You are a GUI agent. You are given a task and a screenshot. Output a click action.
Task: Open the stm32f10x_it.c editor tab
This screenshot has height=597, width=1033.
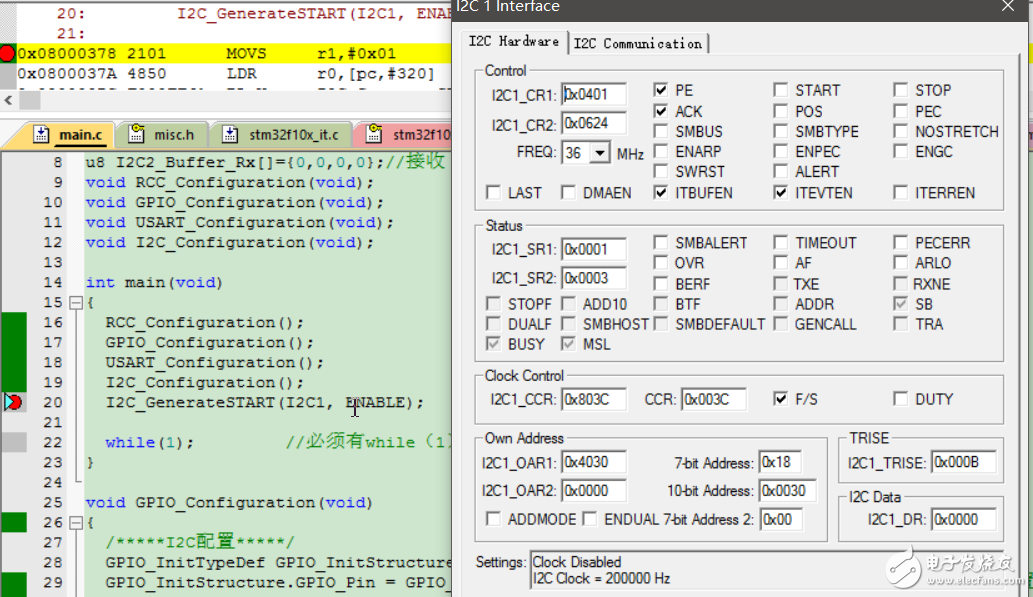(x=284, y=134)
